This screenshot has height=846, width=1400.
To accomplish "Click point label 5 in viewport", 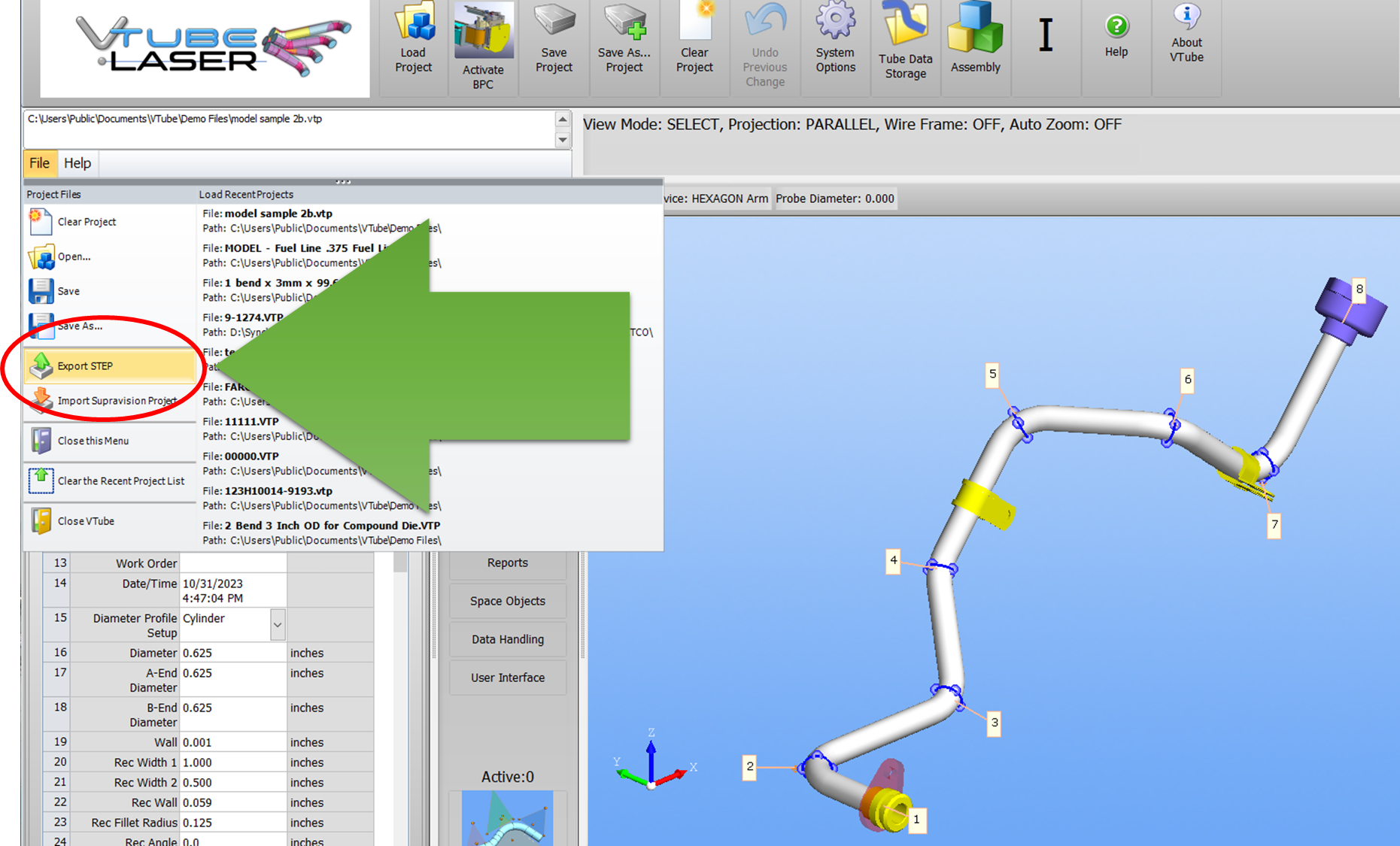I will [992, 374].
